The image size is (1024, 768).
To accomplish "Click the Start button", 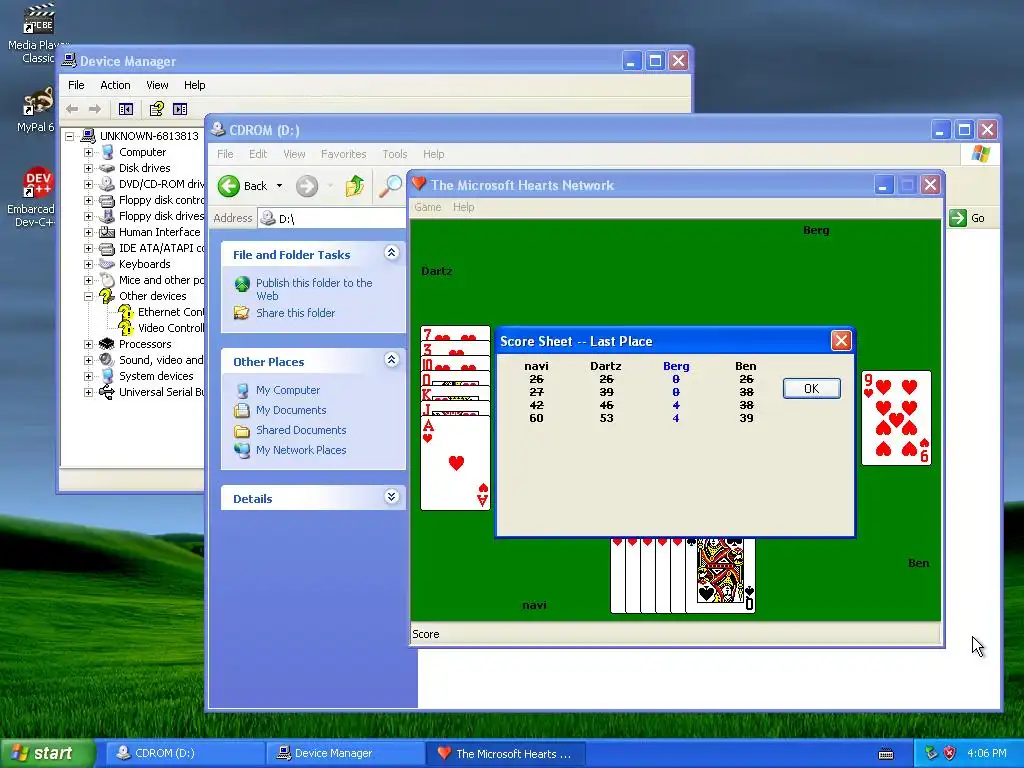I will [x=47, y=753].
